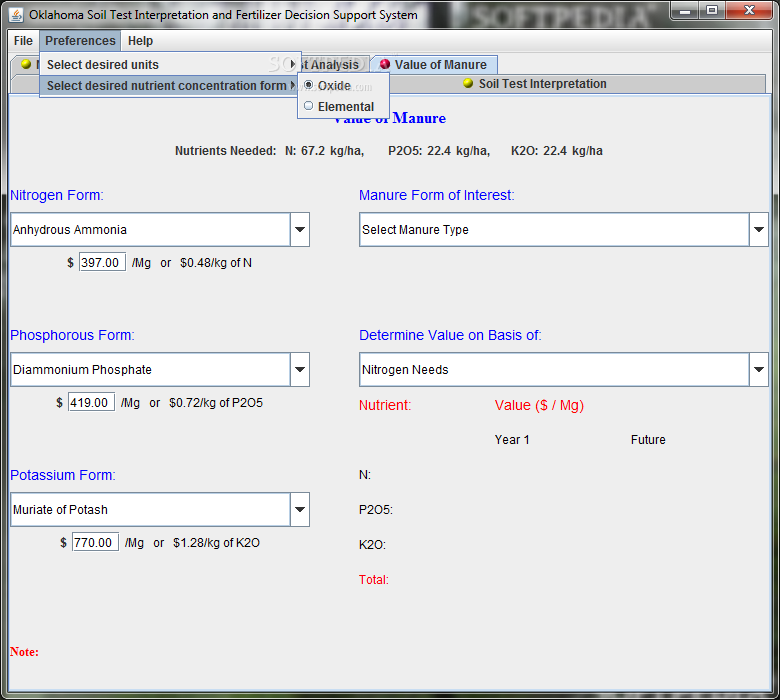Expand the Phosphorous Form dropdown arrow

point(300,369)
